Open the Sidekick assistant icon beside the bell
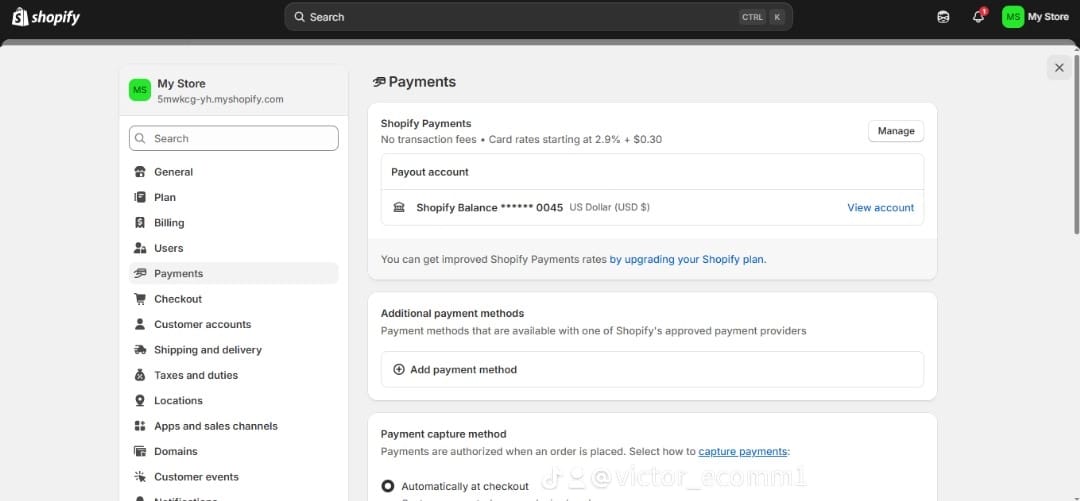Viewport: 1080px width, 501px height. [x=944, y=17]
